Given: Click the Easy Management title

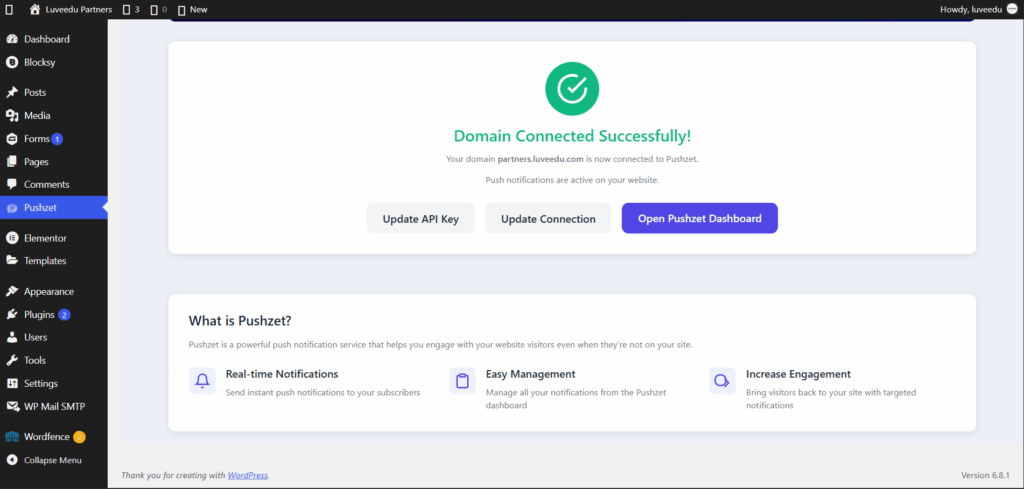Looking at the screenshot, I should 530,374.
